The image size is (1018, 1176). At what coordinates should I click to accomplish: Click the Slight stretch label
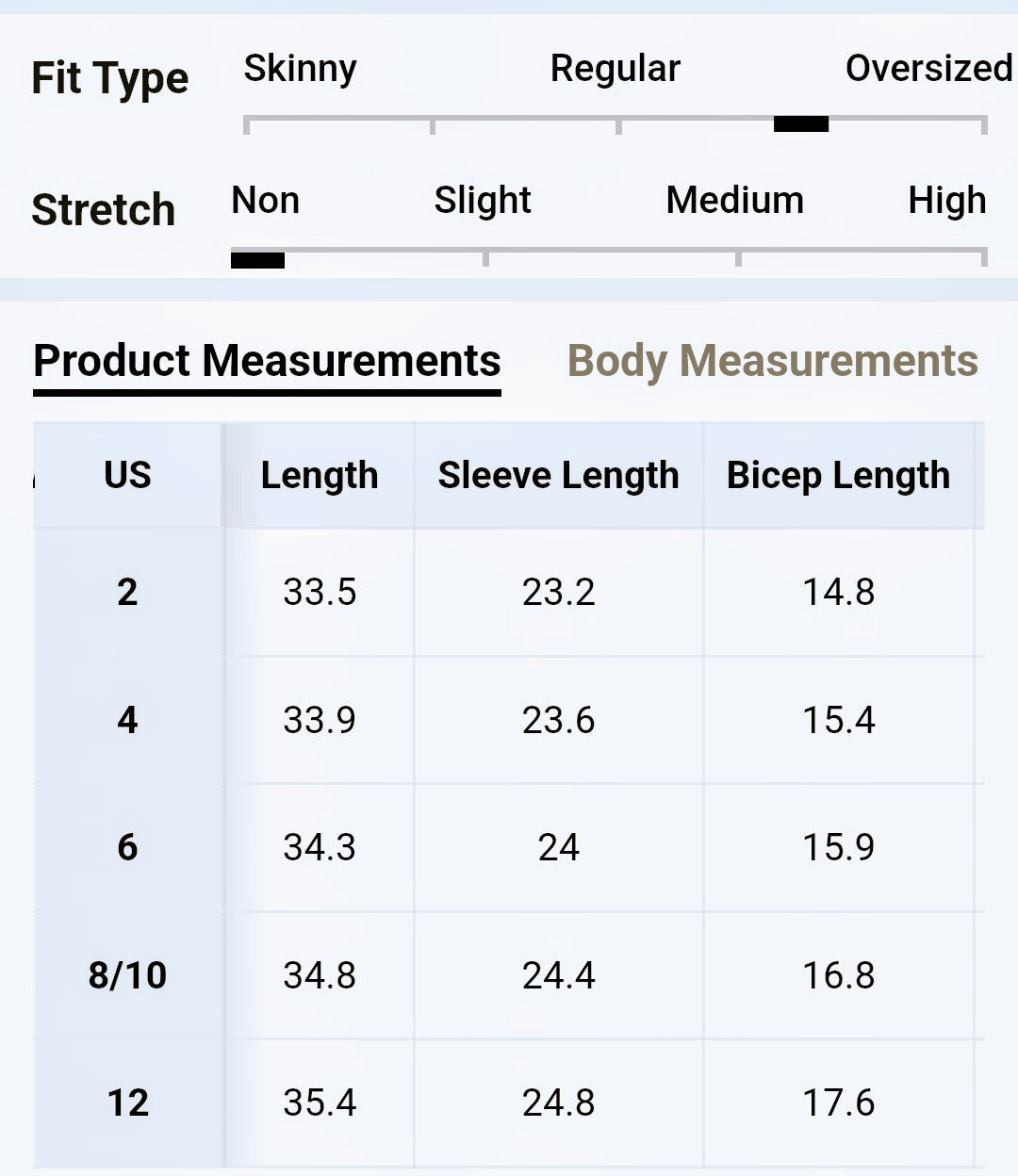483,201
